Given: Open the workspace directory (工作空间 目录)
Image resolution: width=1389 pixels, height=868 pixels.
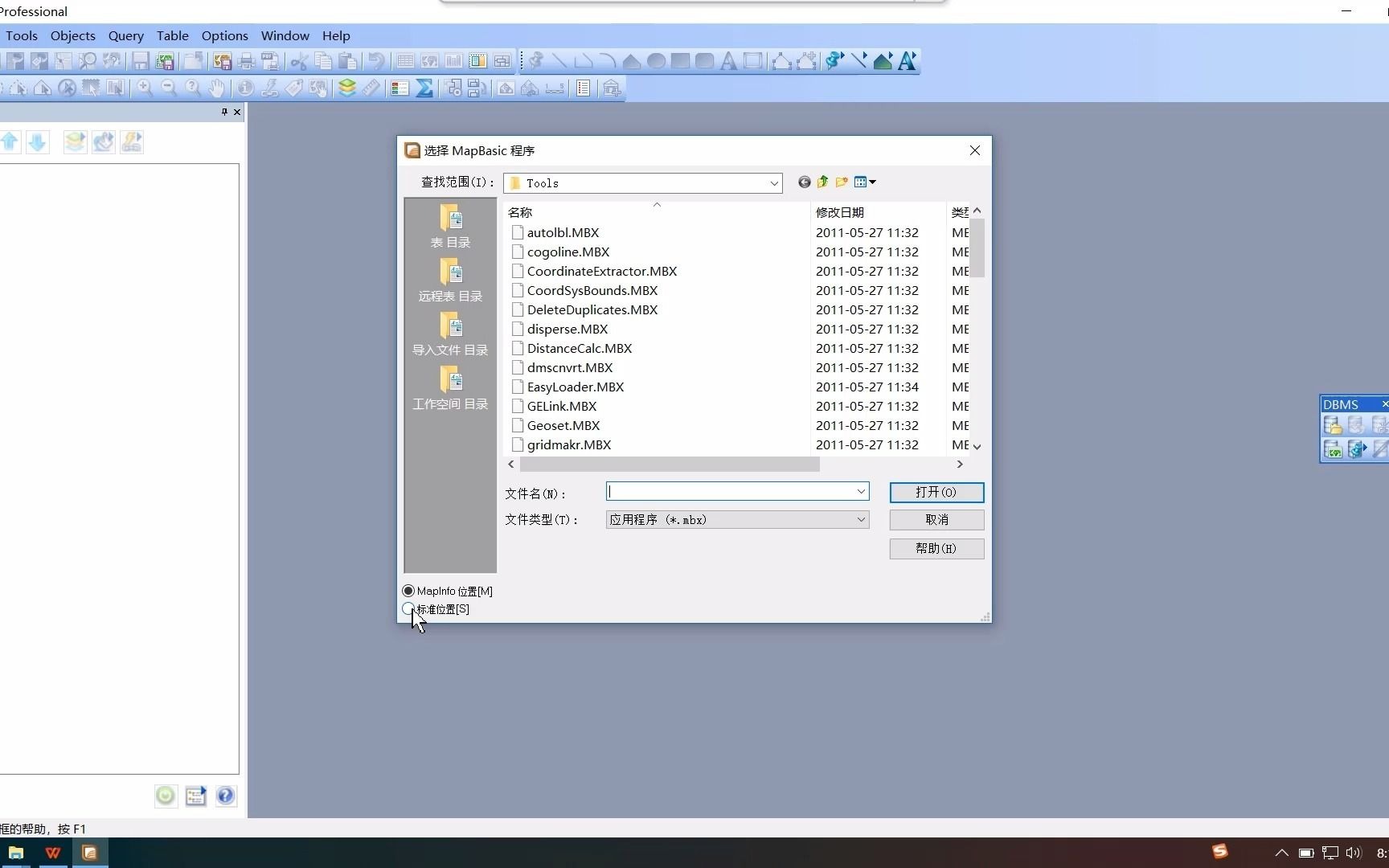Looking at the screenshot, I should [450, 388].
